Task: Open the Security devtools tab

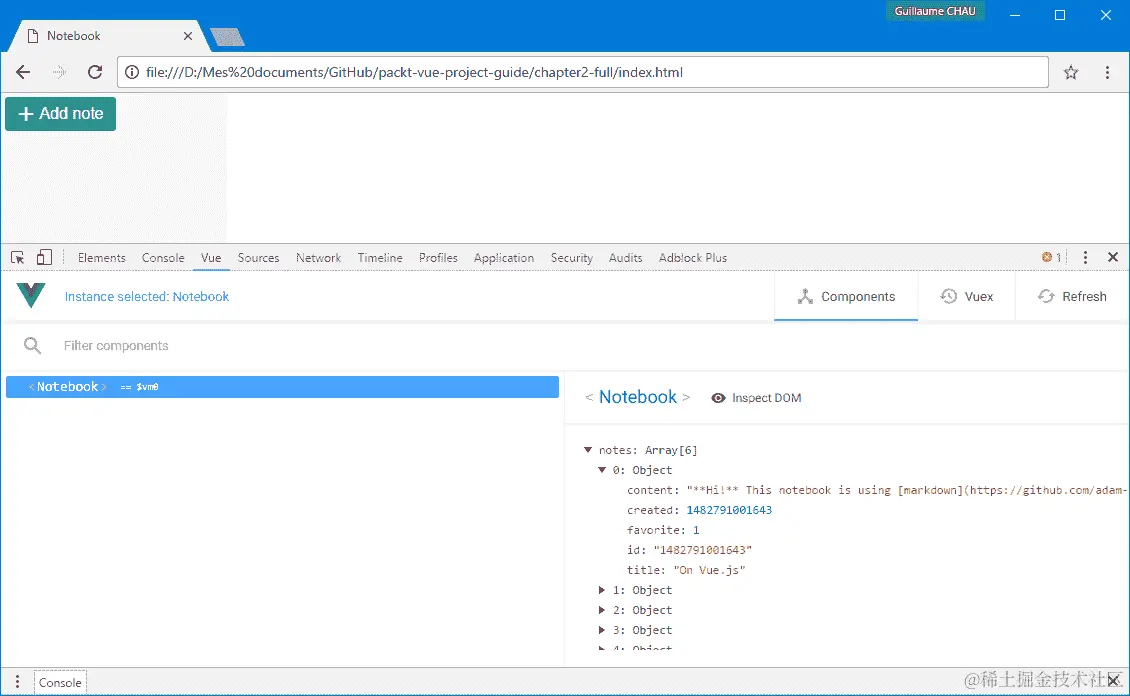Action: coord(571,258)
